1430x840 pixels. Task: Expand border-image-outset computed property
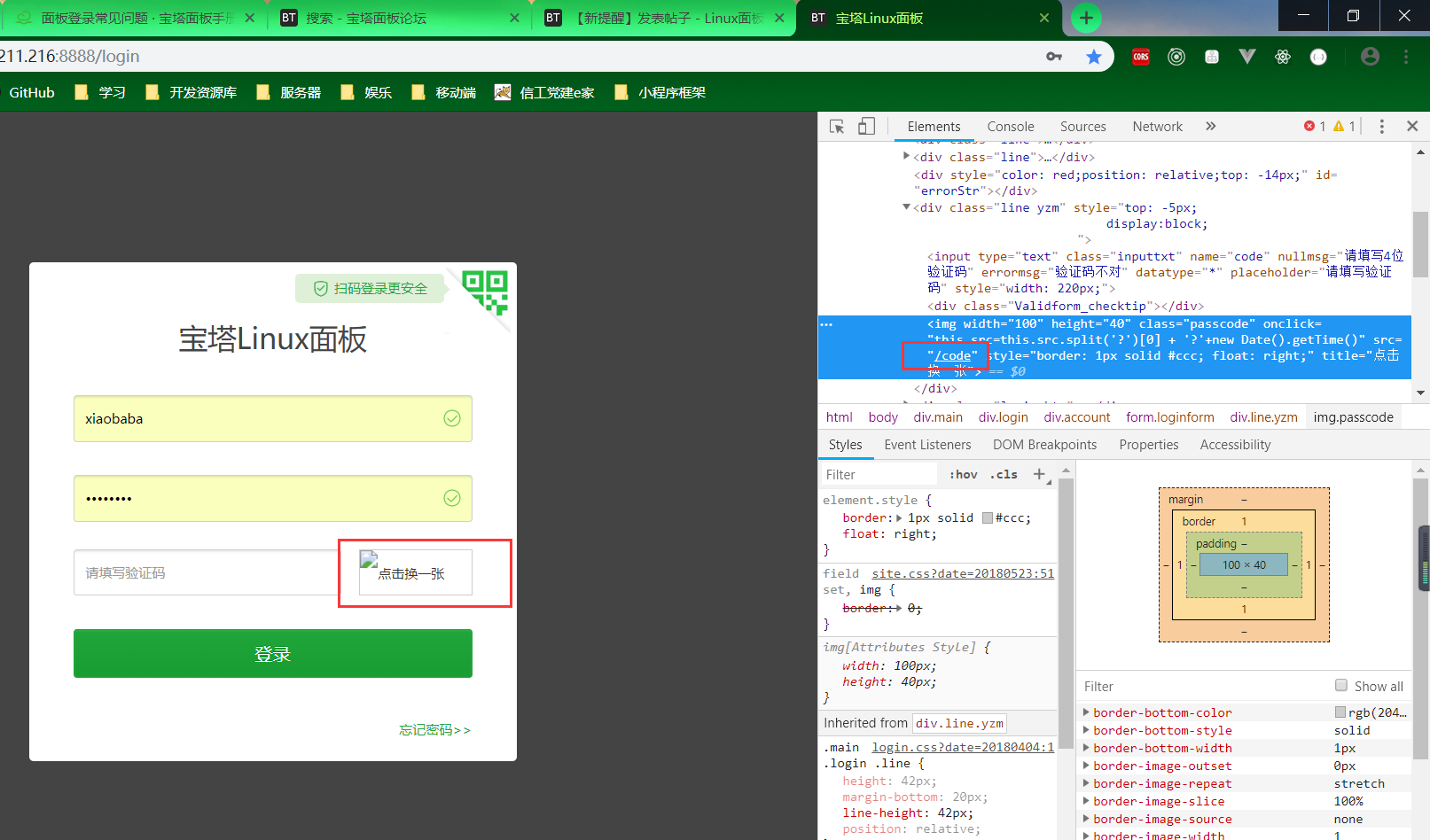click(1086, 765)
